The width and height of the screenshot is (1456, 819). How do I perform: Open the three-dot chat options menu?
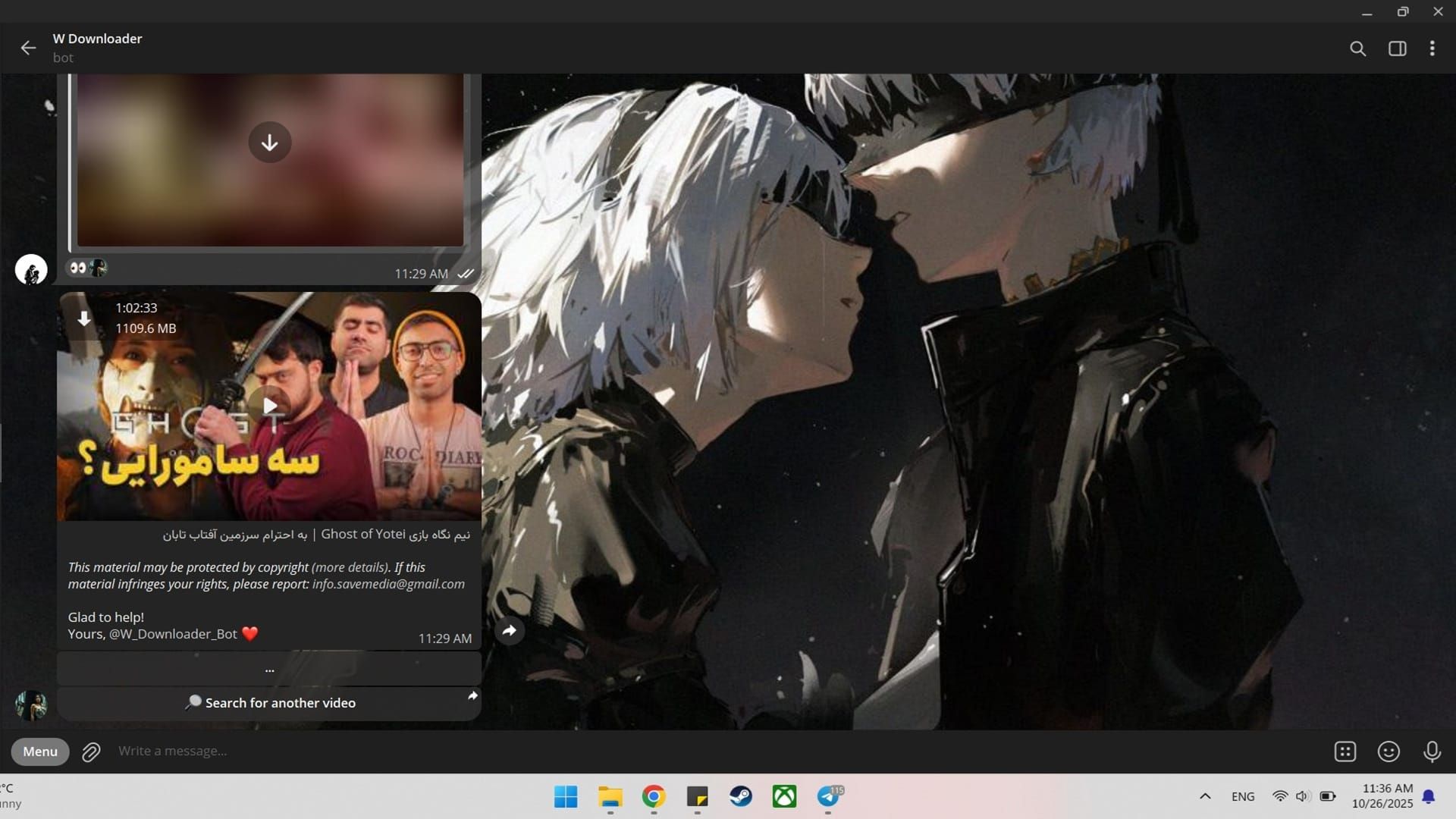coord(1432,49)
